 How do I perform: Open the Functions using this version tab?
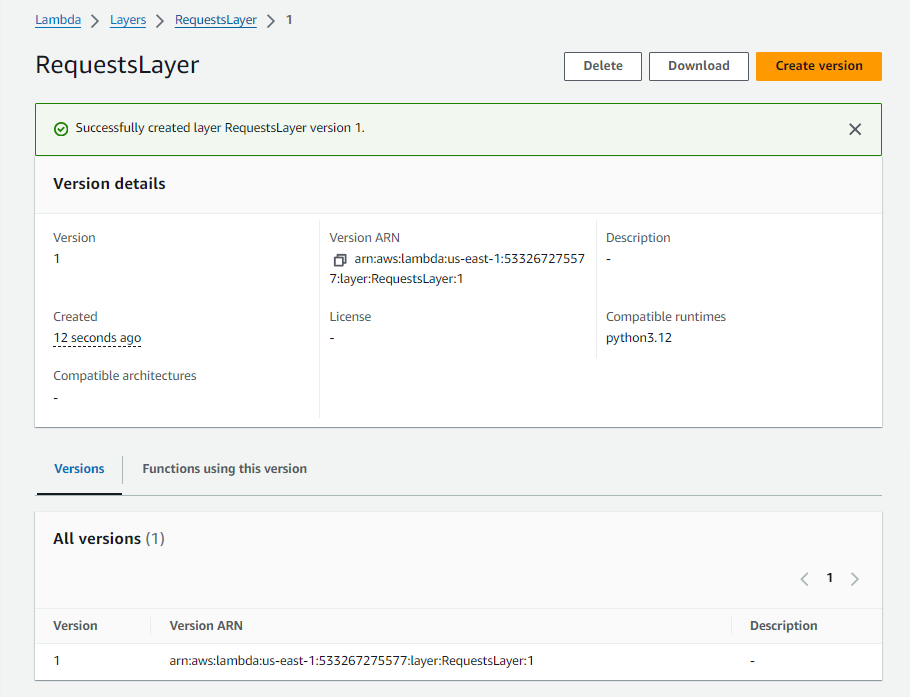(224, 468)
